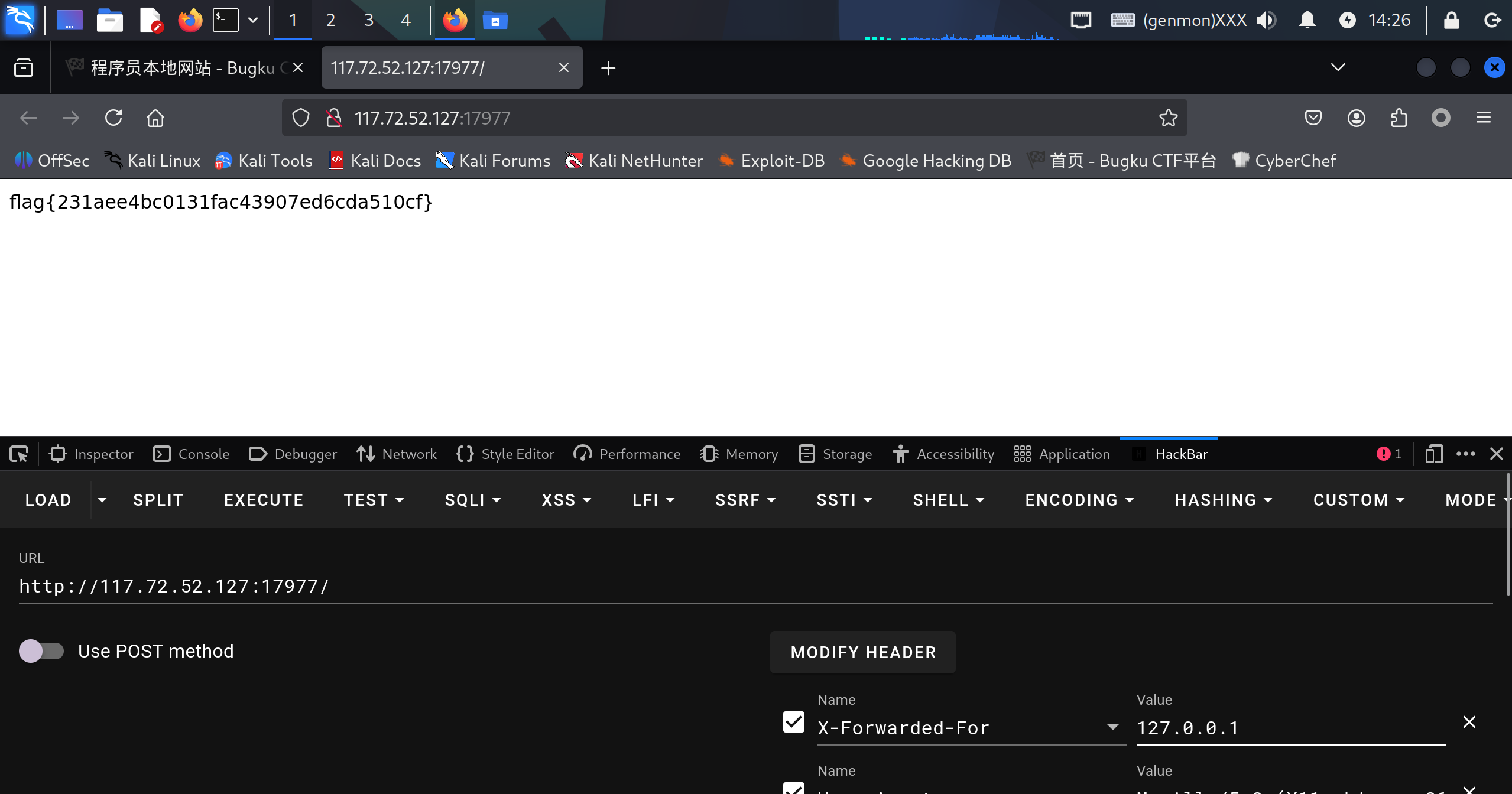This screenshot has height=794, width=1512.
Task: Toggle responsive design mode icon
Action: pos(1433,454)
